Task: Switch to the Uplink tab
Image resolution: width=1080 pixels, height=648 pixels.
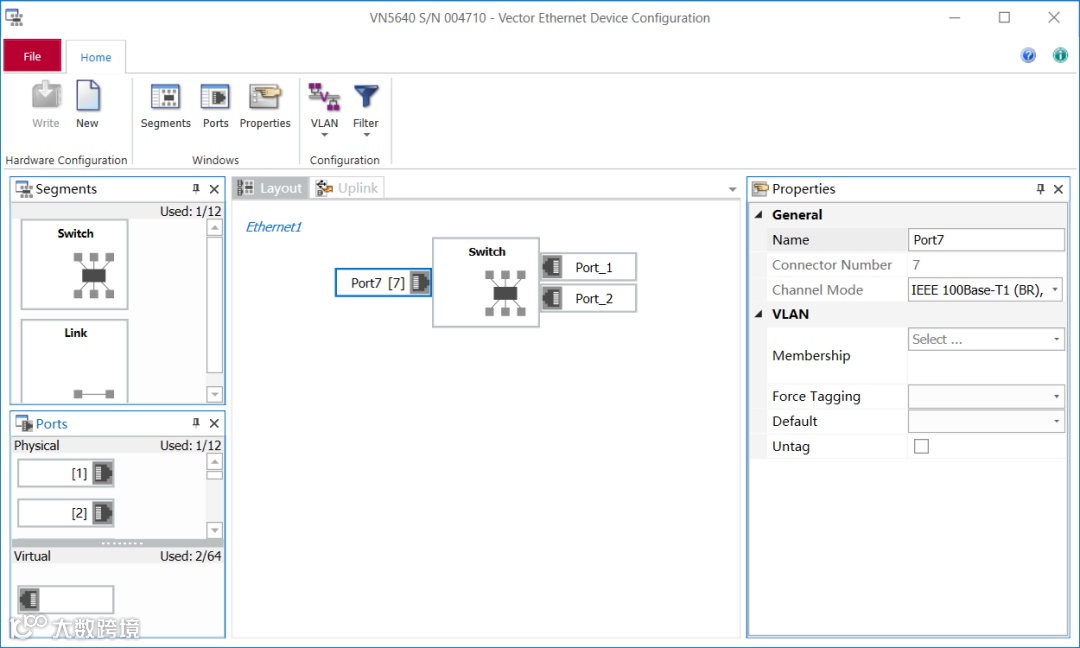Action: tap(347, 188)
